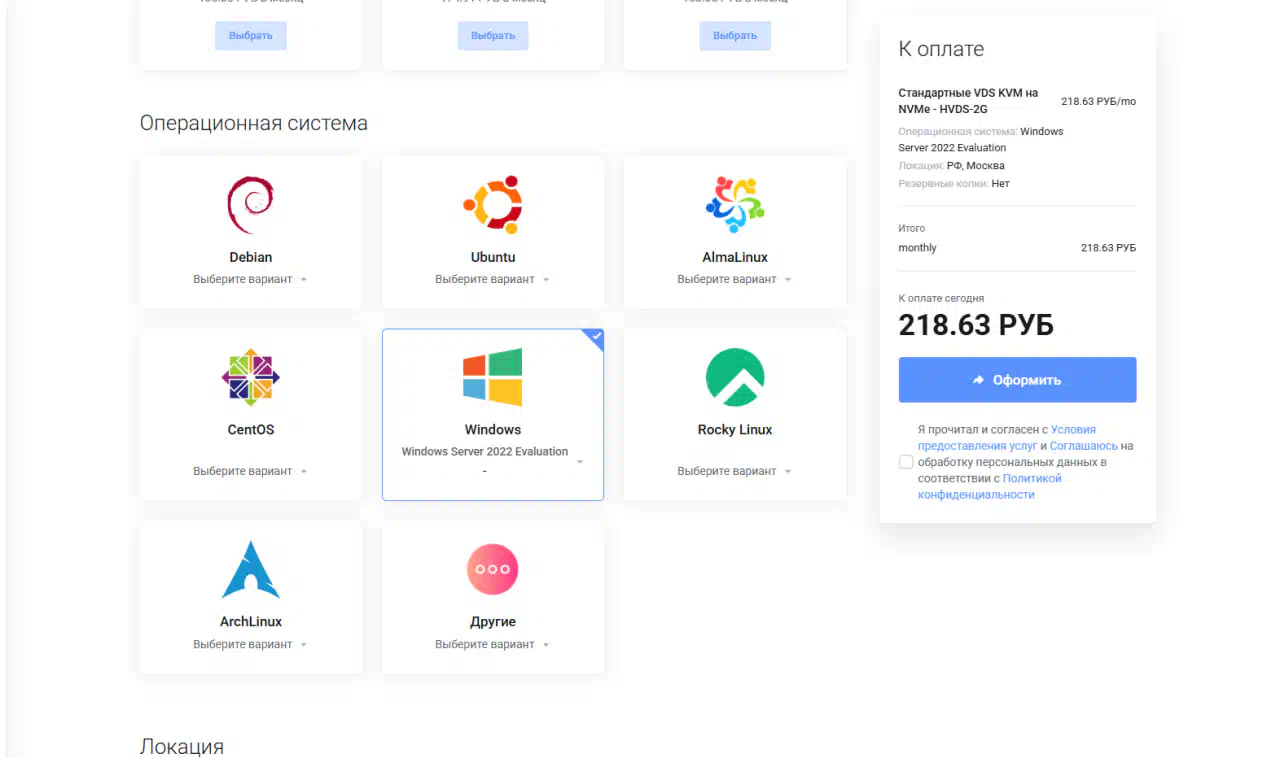Click the Ubuntu label text

click(x=493, y=257)
